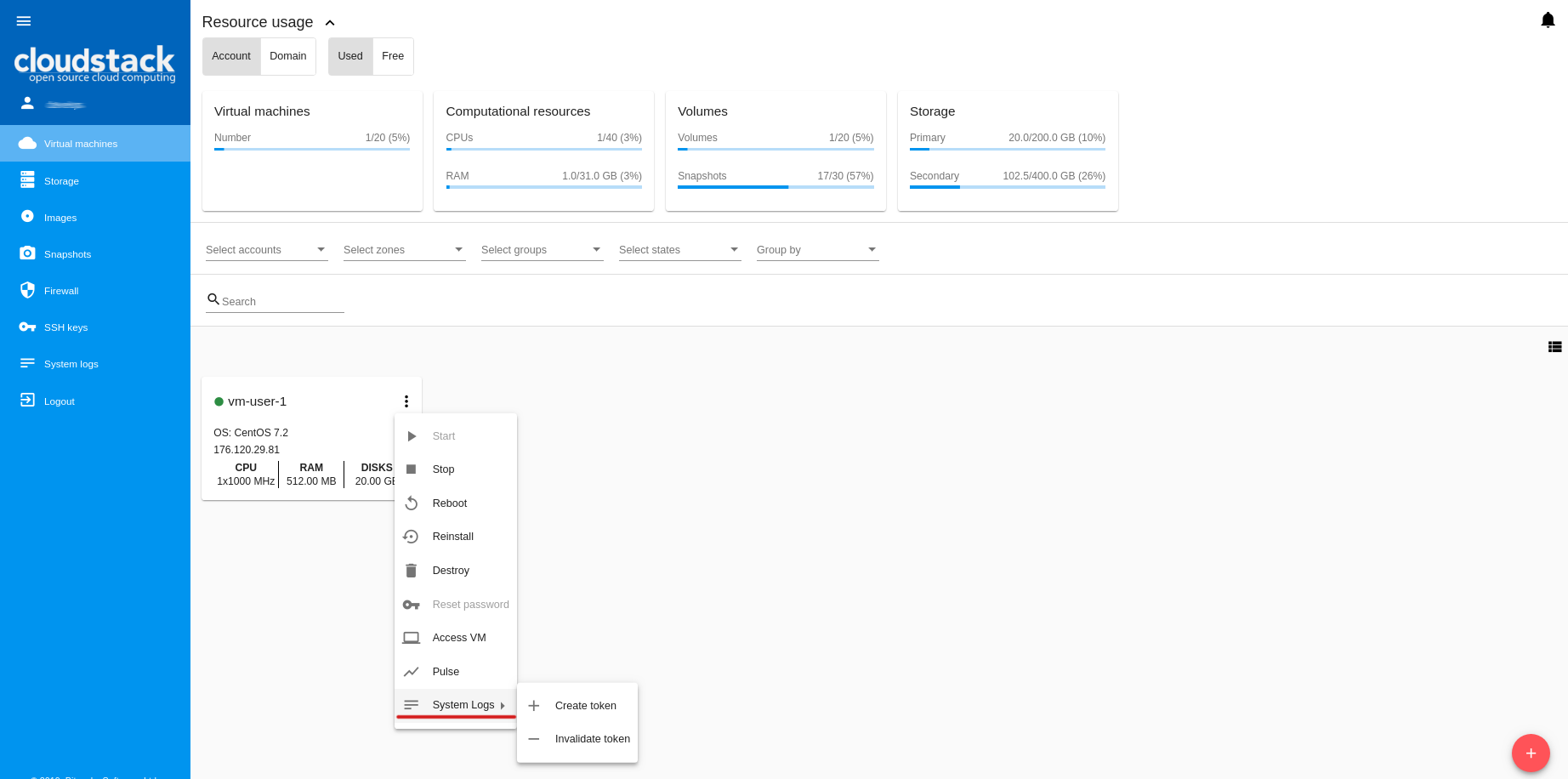Open Images in the sidebar
The image size is (1568, 779).
(x=95, y=217)
